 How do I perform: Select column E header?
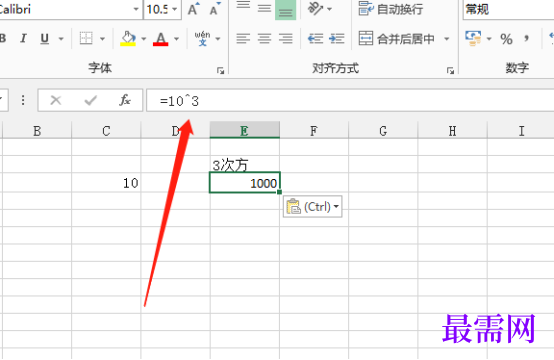244,130
